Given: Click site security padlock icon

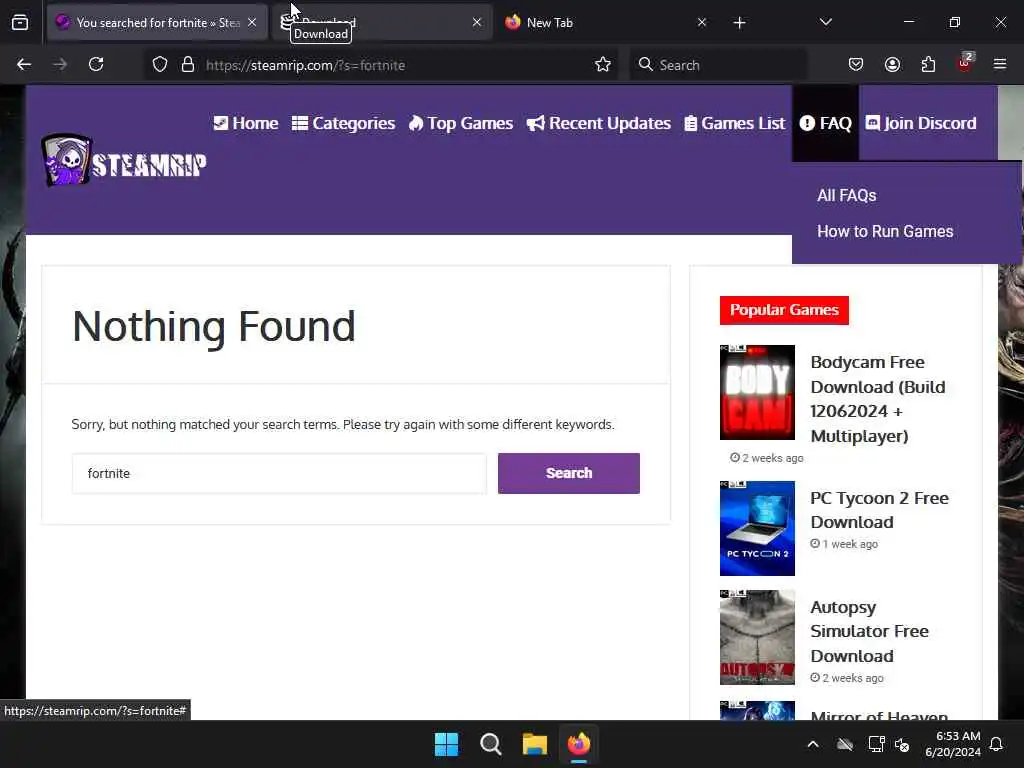Looking at the screenshot, I should point(188,65).
